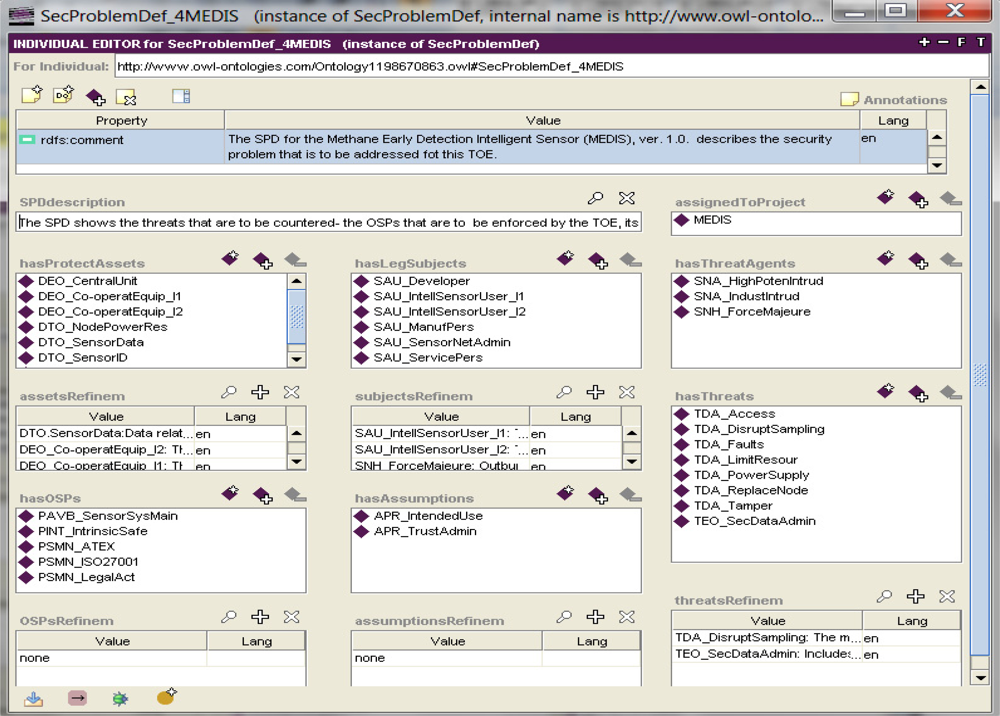The height and width of the screenshot is (716, 1000).
Task: Toggle the panel layout icon beside annotation tools
Action: click(x=181, y=97)
